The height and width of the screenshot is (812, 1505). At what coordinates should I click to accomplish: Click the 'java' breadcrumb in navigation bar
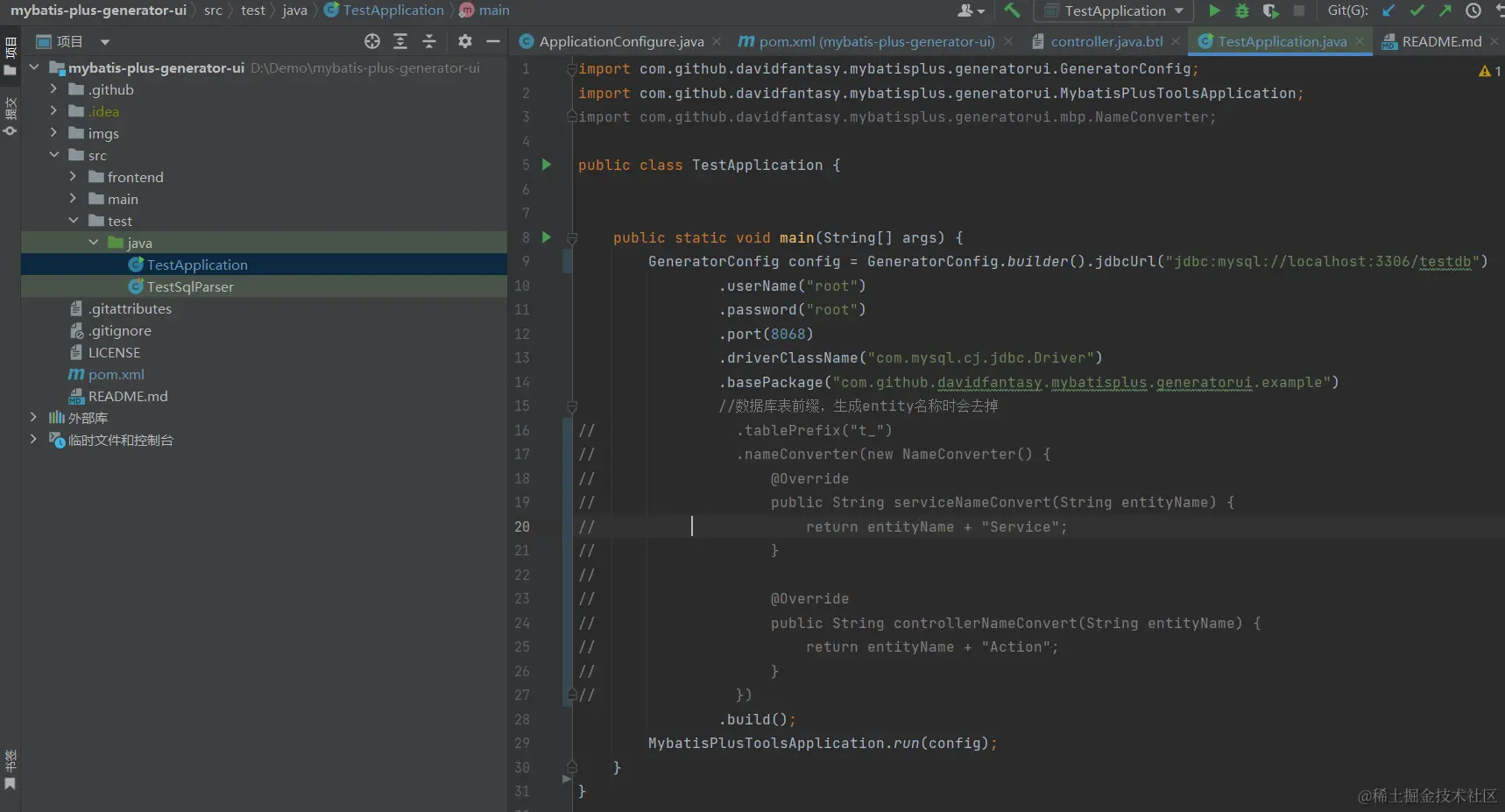pos(294,11)
